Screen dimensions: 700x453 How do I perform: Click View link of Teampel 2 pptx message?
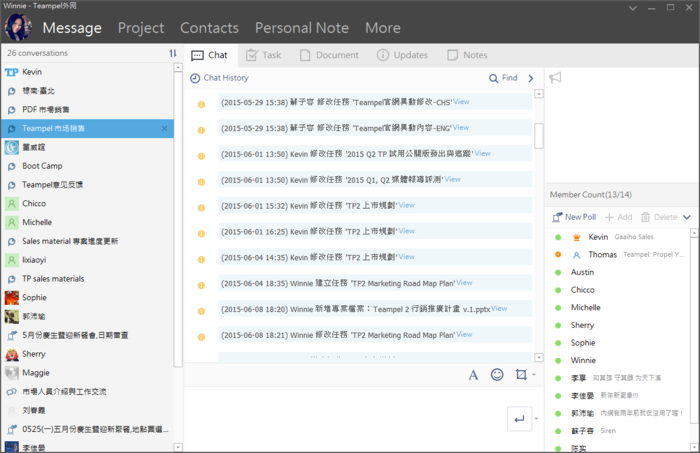[x=499, y=308]
